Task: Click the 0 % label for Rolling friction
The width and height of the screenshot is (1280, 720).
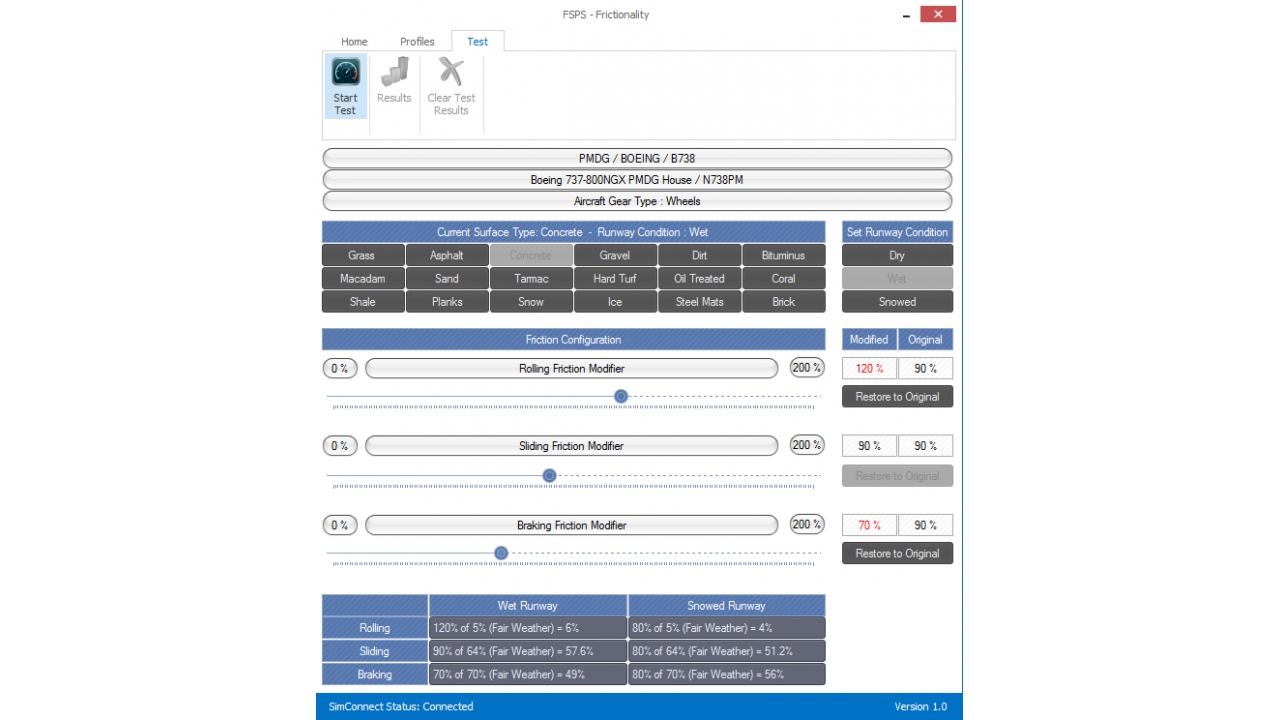Action: coord(340,368)
